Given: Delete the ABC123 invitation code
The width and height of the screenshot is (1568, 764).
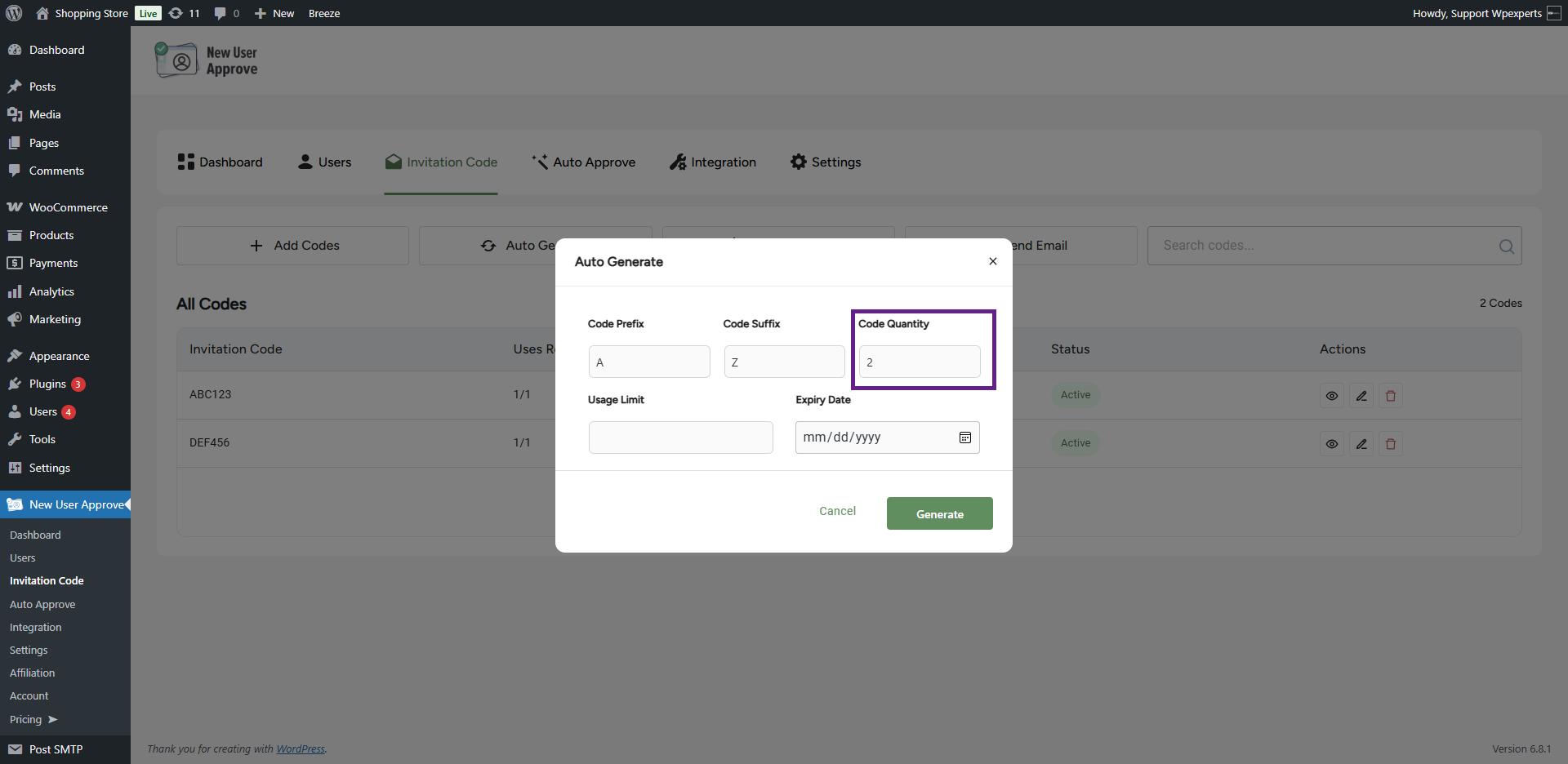Looking at the screenshot, I should coord(1390,396).
